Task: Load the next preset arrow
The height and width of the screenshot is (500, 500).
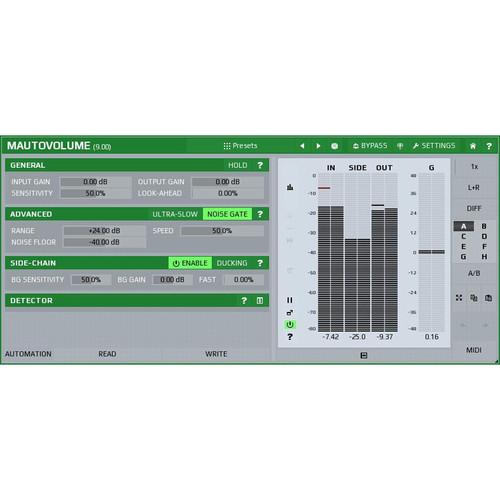Action: (x=318, y=146)
